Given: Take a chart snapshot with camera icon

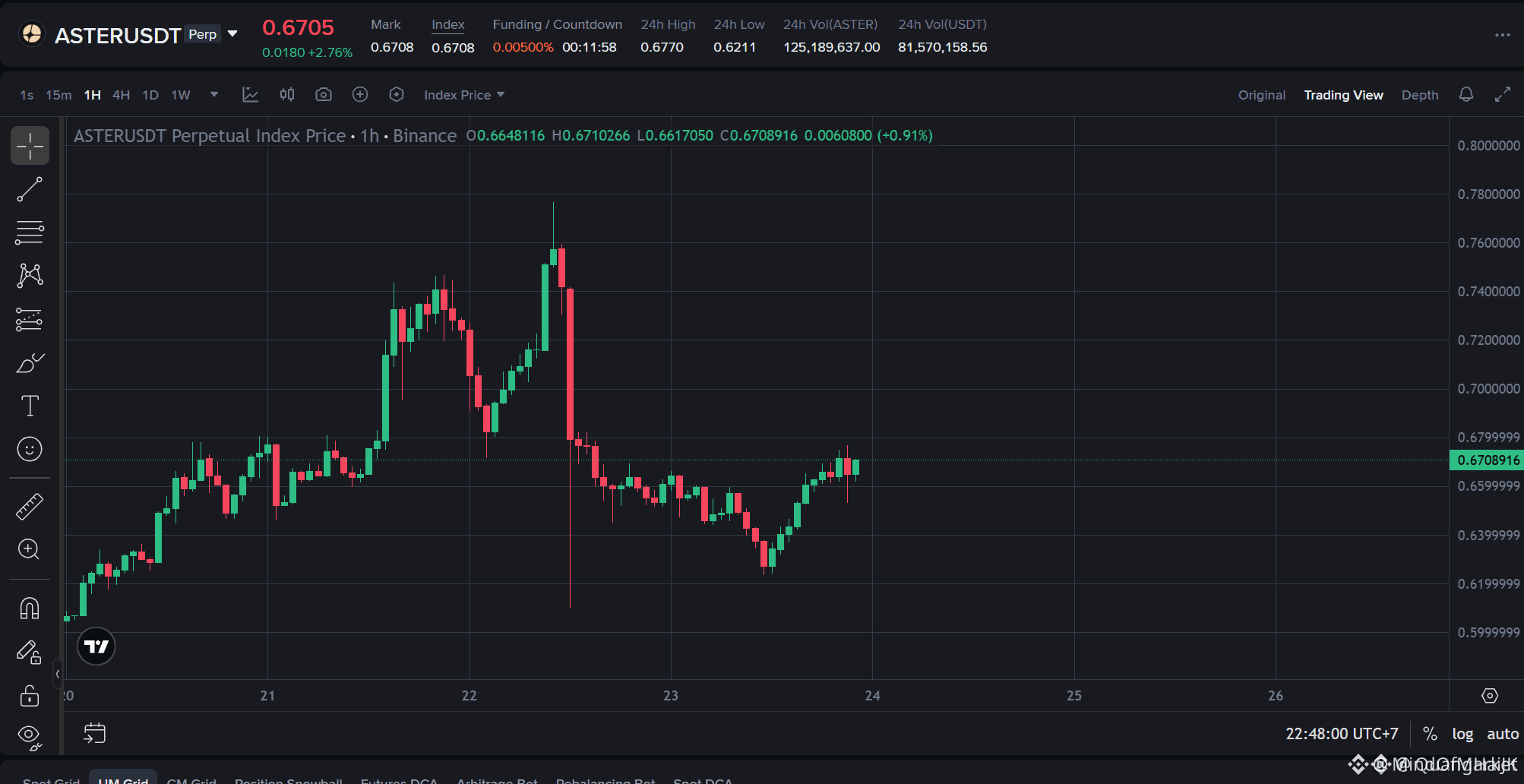Looking at the screenshot, I should click(324, 94).
